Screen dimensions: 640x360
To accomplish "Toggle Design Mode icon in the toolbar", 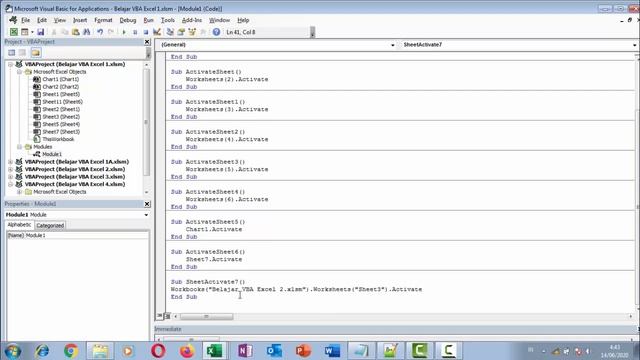I will (157, 32).
